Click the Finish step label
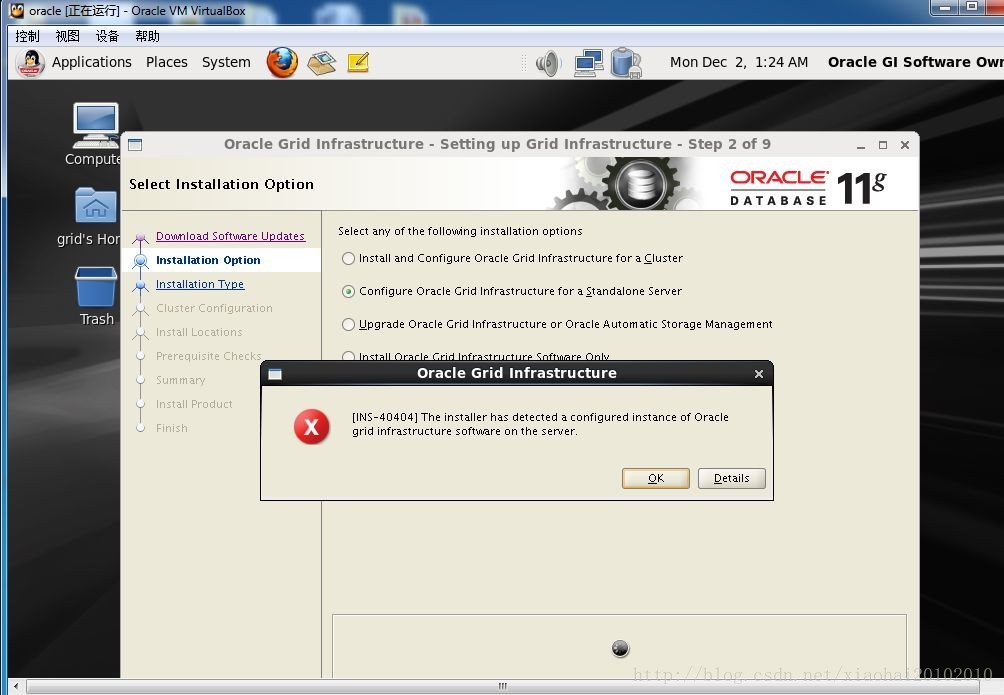This screenshot has height=695, width=1004. (x=172, y=428)
